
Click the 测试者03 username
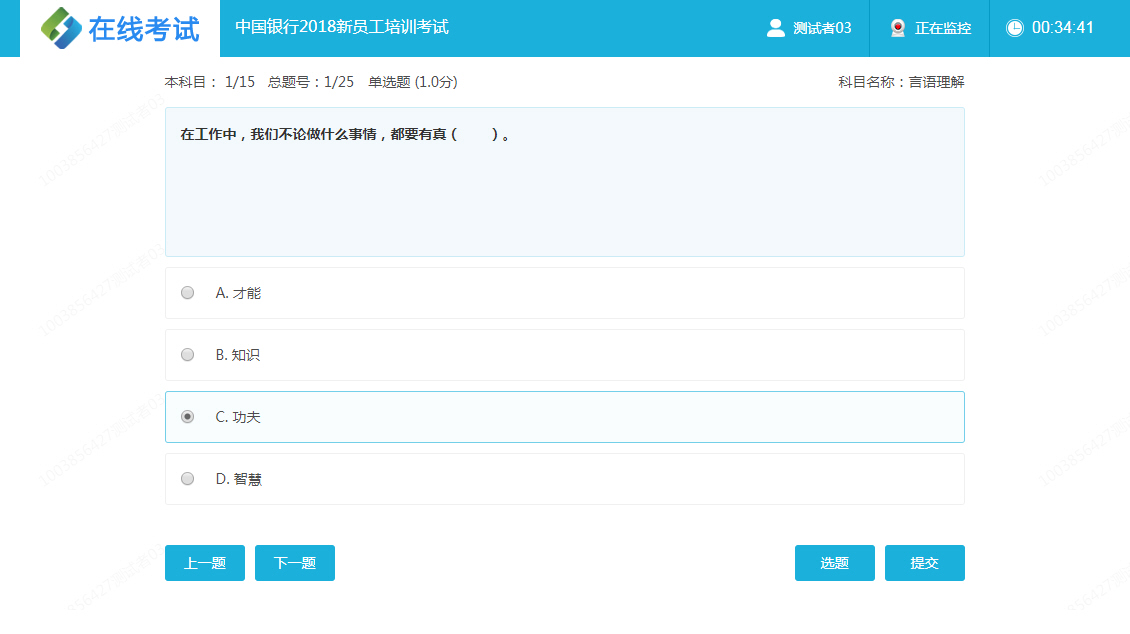822,28
